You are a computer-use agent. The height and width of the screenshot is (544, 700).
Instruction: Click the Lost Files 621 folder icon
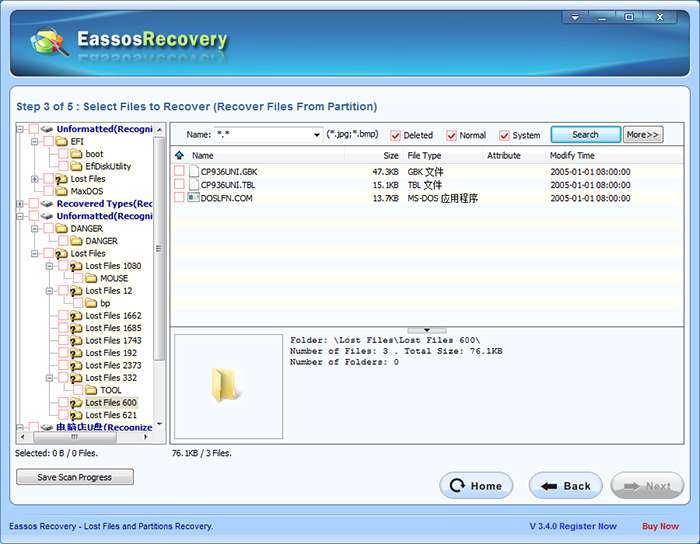76,415
